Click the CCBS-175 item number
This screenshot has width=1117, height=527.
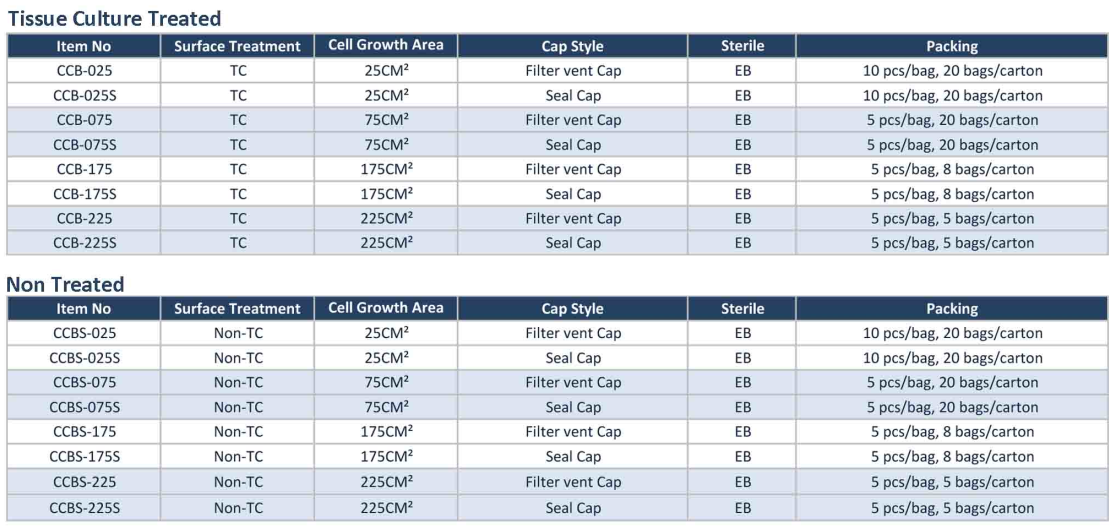point(83,432)
